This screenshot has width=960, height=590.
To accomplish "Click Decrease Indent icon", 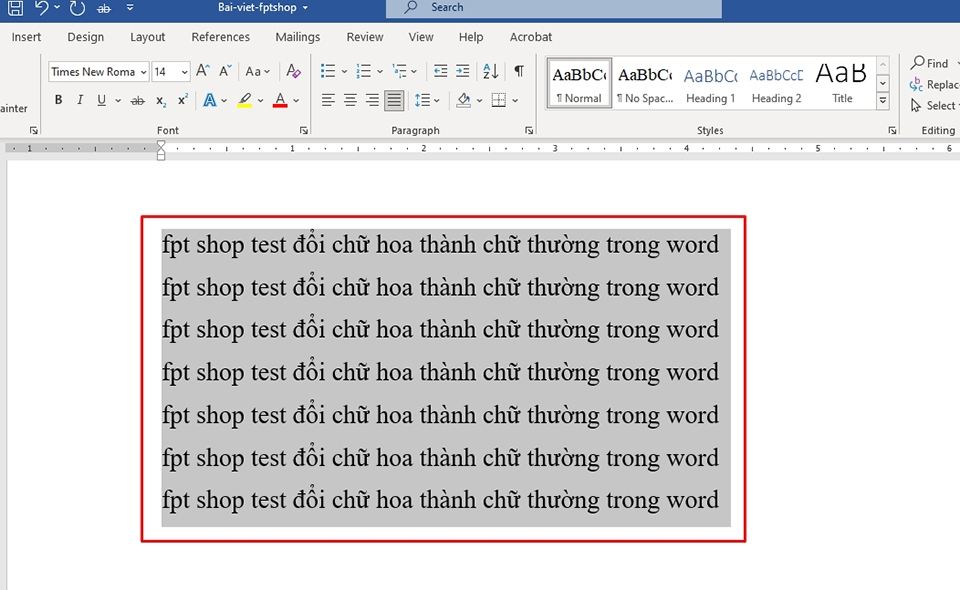I will tap(440, 71).
